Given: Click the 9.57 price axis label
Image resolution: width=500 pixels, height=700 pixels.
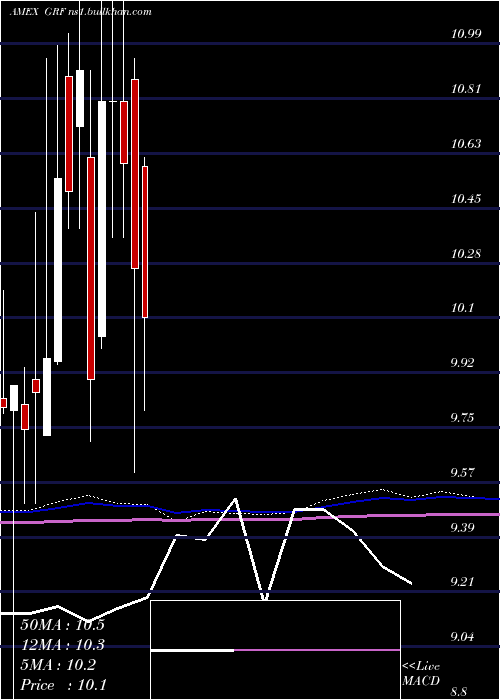Looking at the screenshot, I should click(462, 473).
